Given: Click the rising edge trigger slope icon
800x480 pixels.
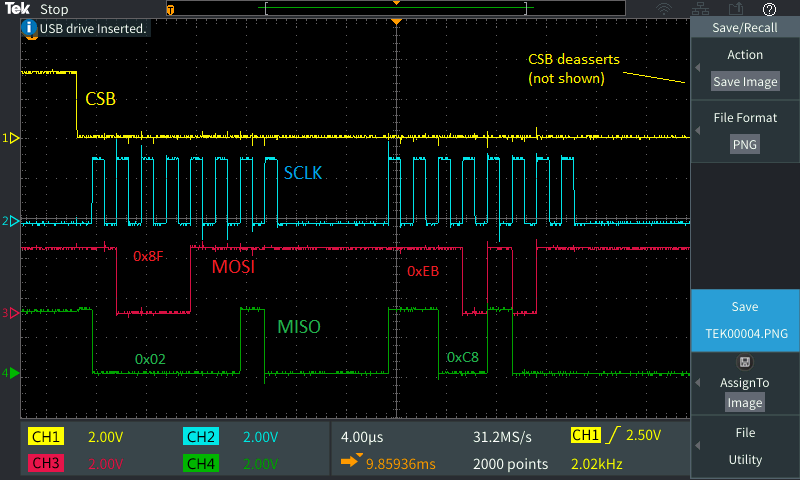Looking at the screenshot, I should pos(612,435).
